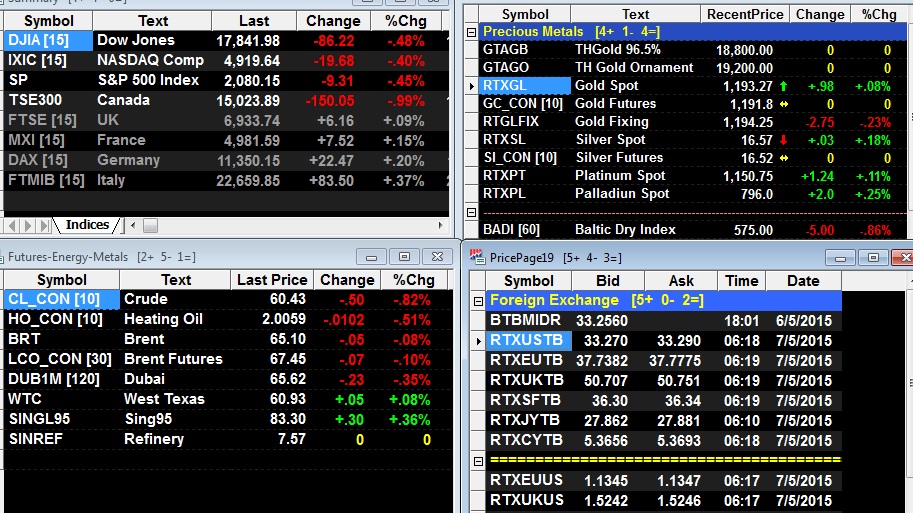
Task: Click the Precious Metals group header
Action: (x=693, y=32)
